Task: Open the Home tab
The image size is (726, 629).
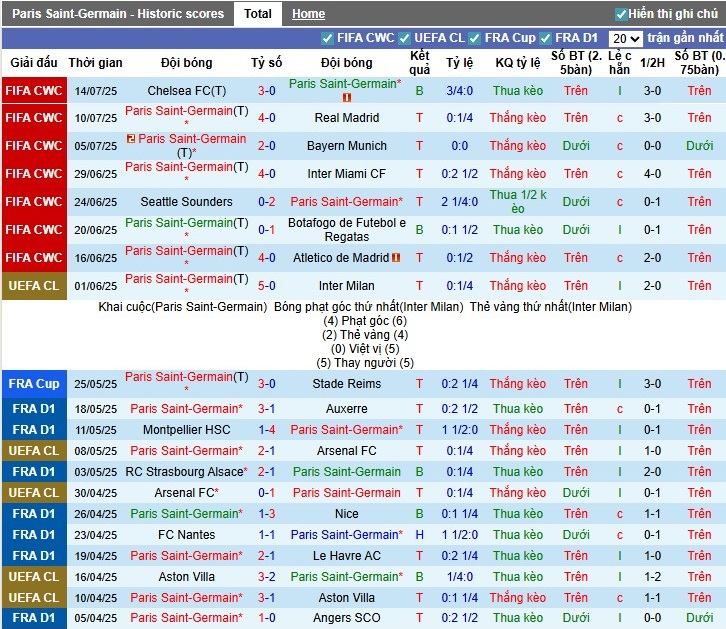Action: coord(308,14)
